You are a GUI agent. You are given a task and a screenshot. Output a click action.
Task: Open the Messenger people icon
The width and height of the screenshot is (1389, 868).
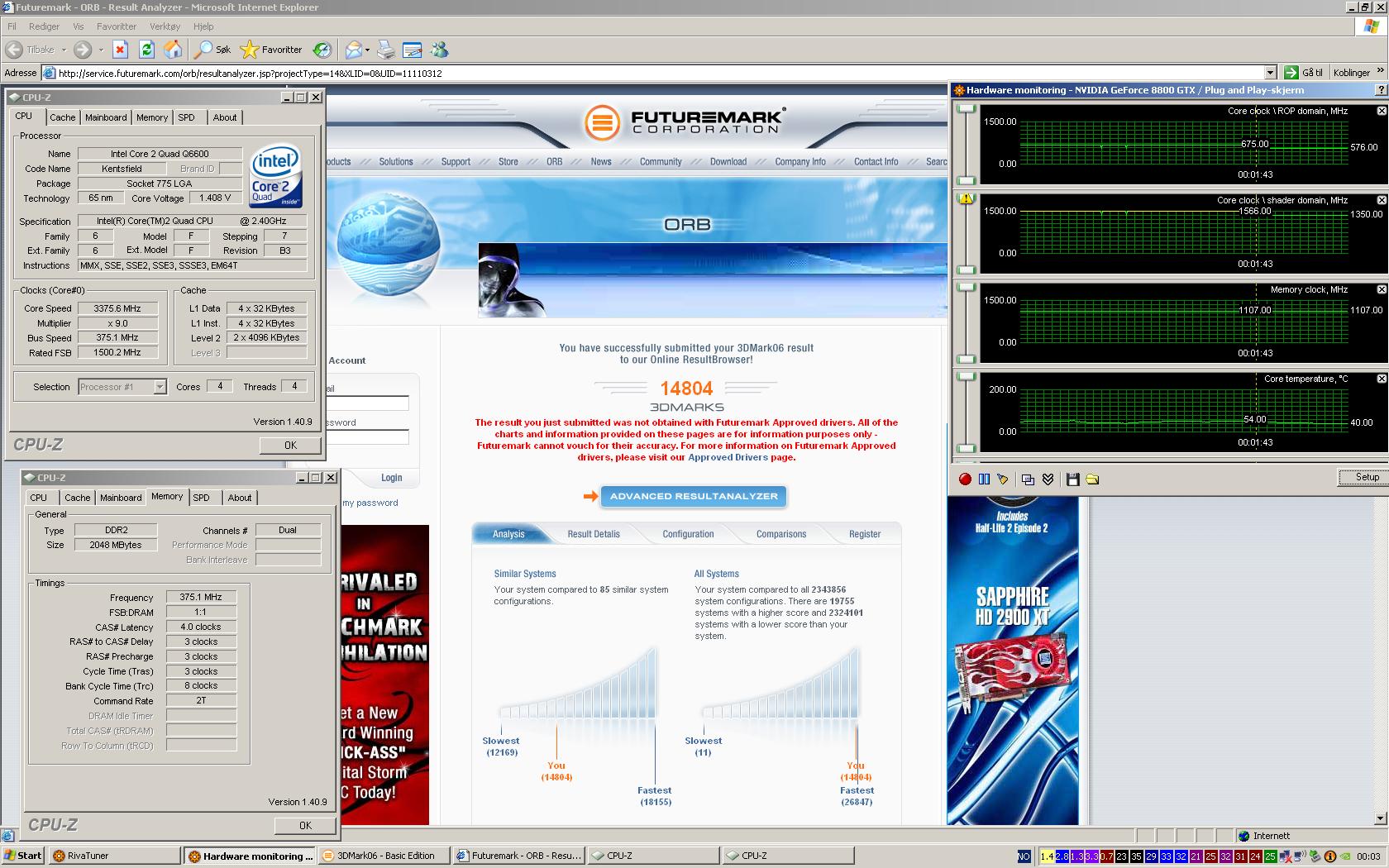[x=439, y=50]
